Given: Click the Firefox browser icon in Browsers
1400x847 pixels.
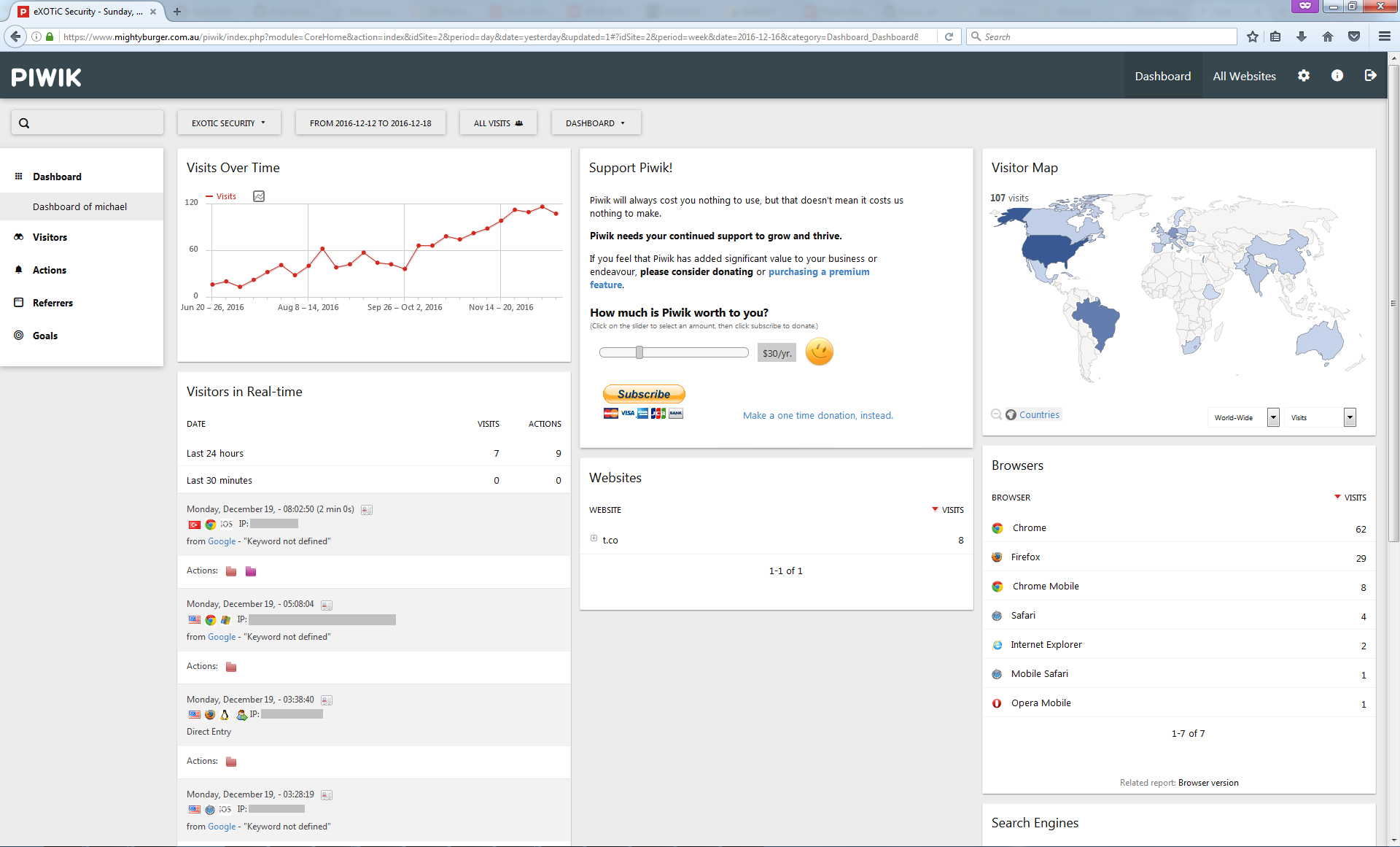Looking at the screenshot, I should click(x=997, y=557).
